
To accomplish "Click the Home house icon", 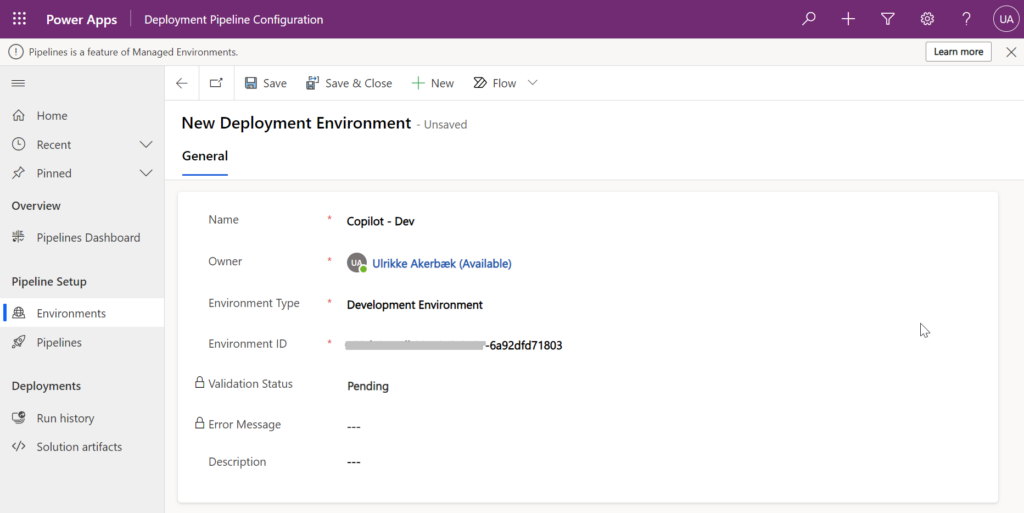I will click(18, 116).
